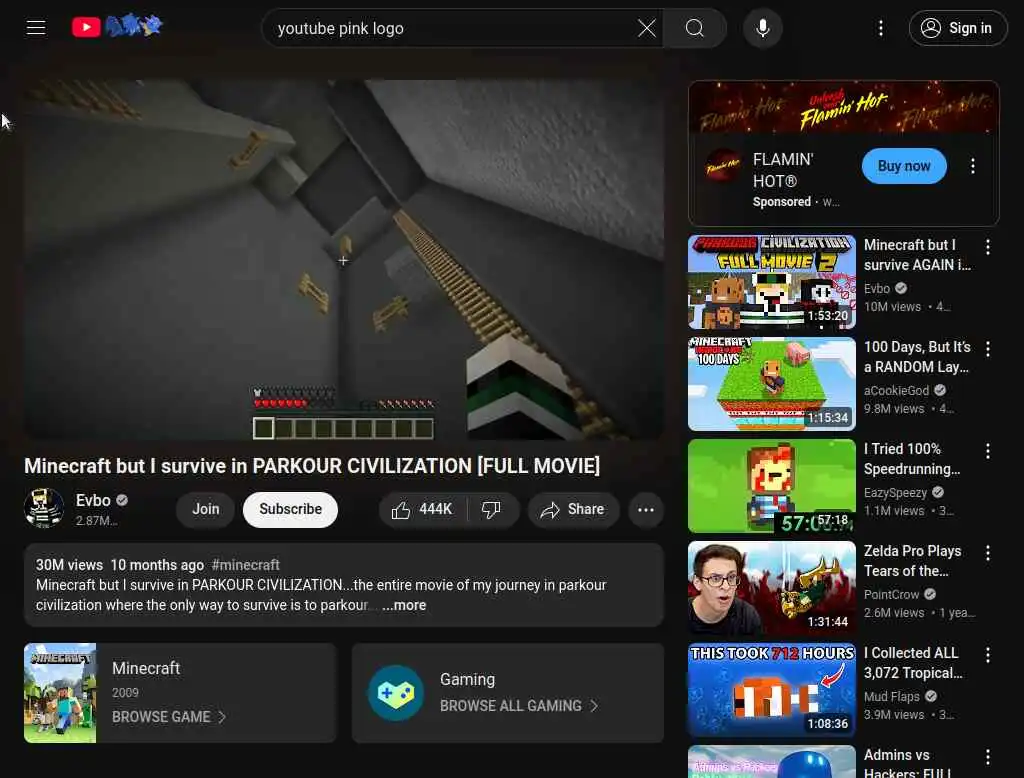Expand description with ...more
The height and width of the screenshot is (778, 1024).
coord(404,606)
